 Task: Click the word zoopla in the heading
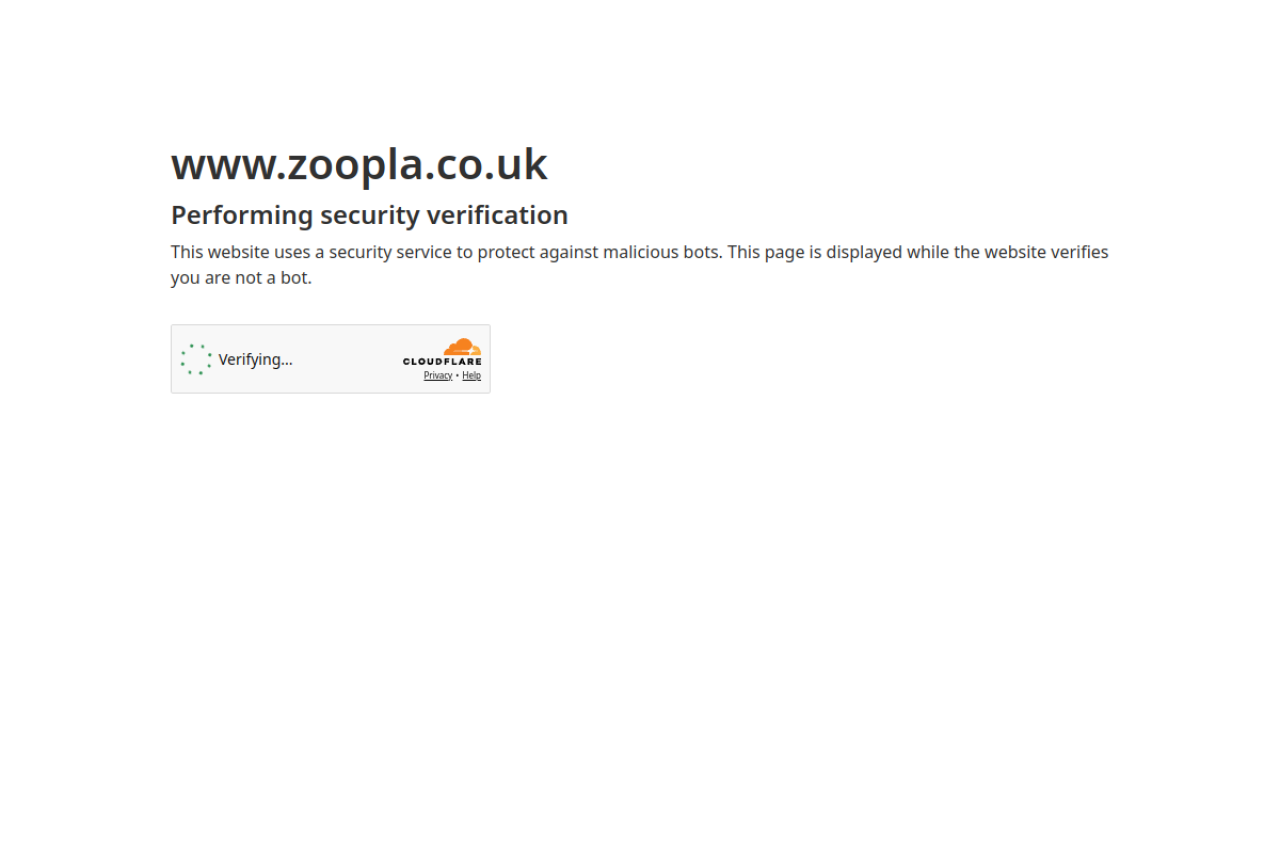355,166
